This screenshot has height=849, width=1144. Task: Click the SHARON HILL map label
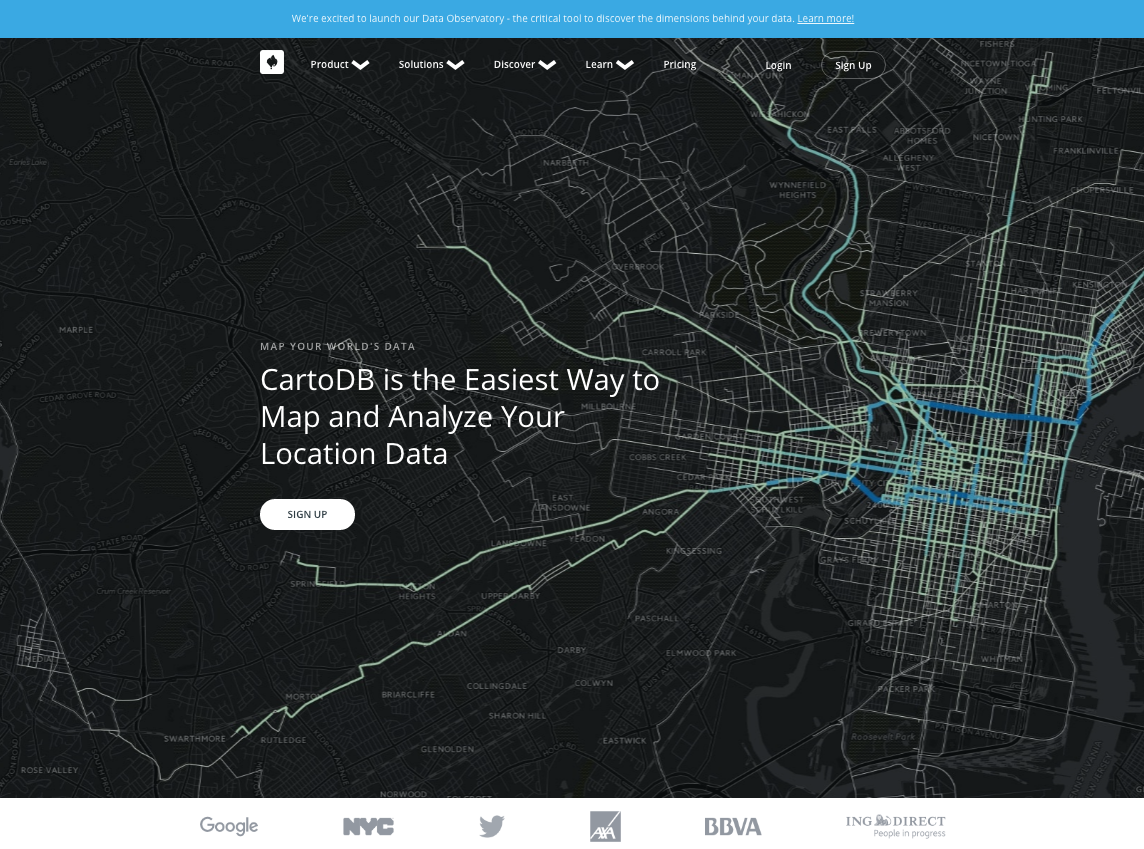[517, 716]
